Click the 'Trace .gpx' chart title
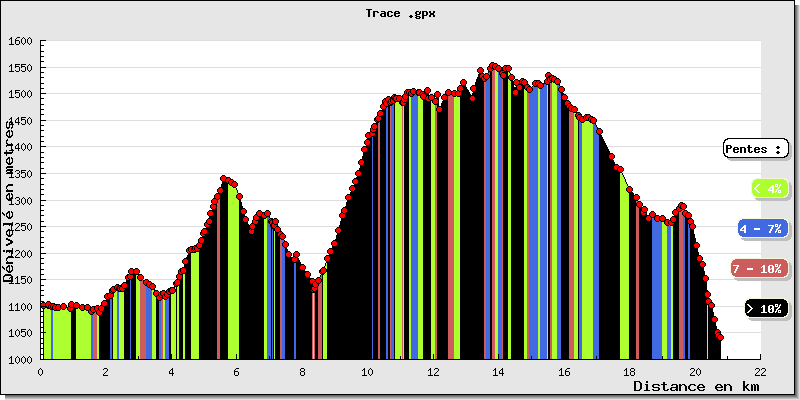Image resolution: width=800 pixels, height=400 pixels. coord(401,14)
